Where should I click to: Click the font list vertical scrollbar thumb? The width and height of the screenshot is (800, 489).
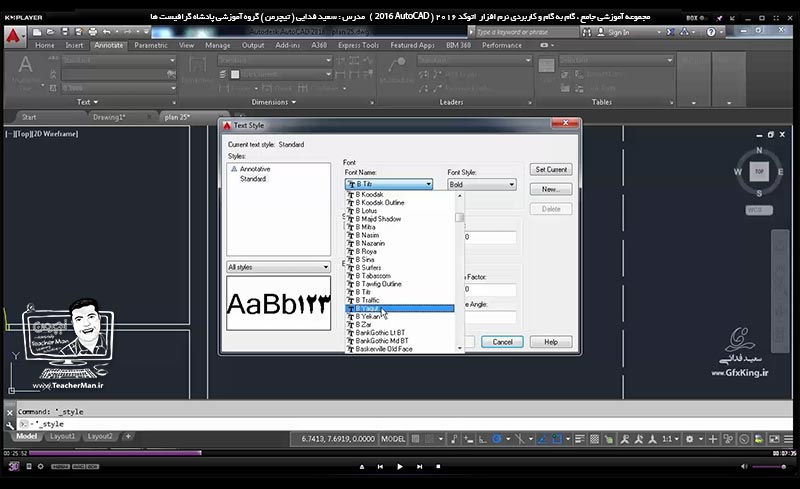459,217
